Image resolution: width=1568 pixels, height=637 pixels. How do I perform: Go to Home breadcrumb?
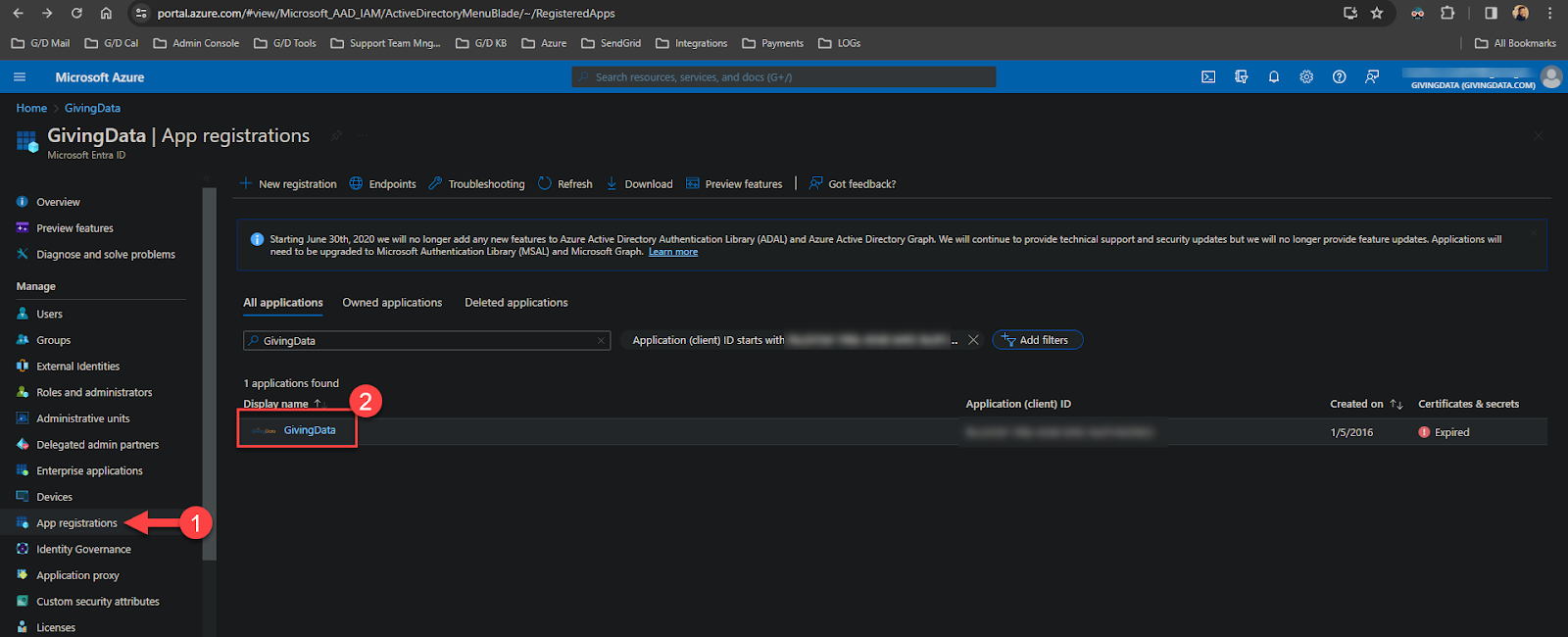click(x=31, y=108)
